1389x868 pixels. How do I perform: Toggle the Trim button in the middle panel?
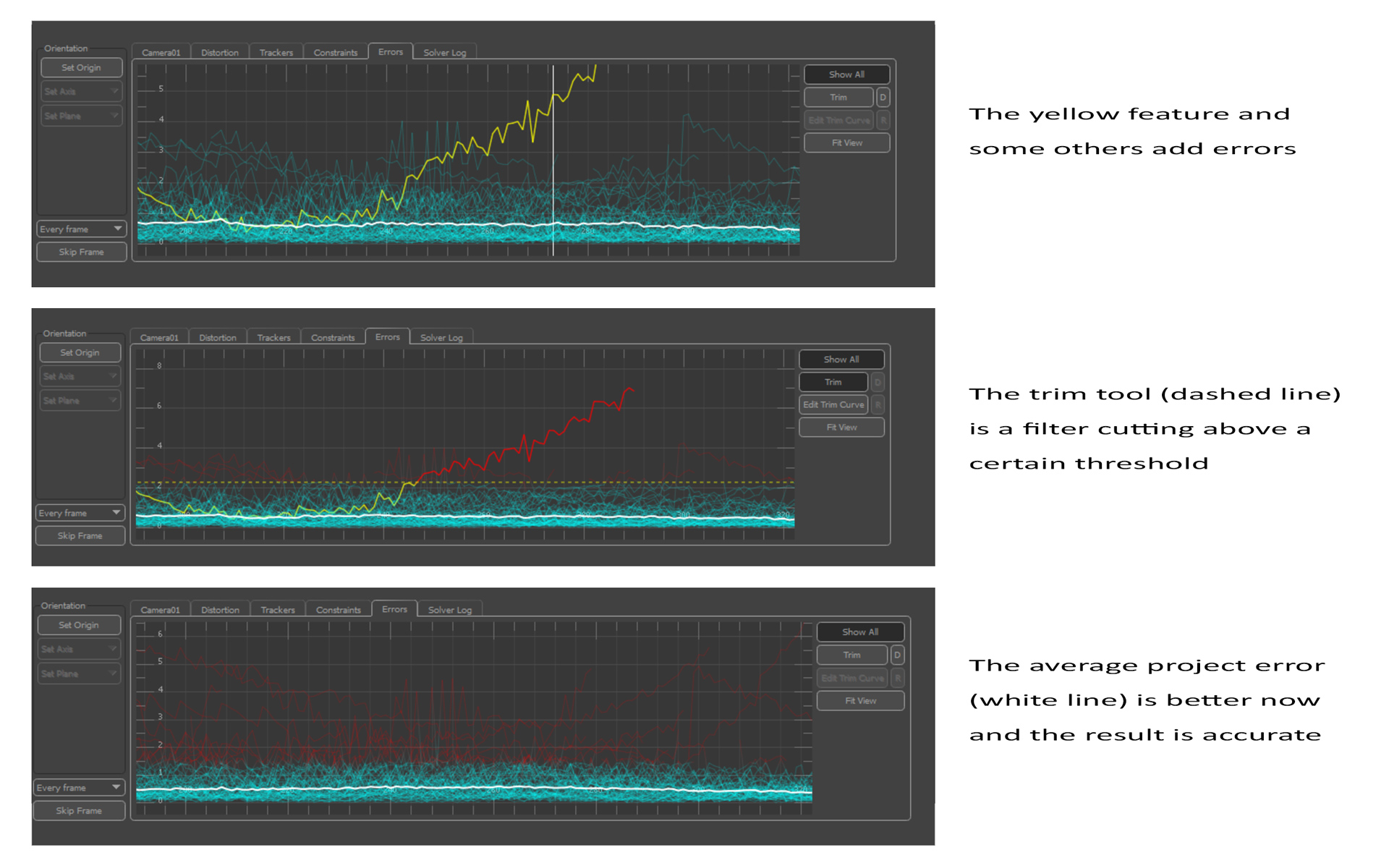pos(833,382)
